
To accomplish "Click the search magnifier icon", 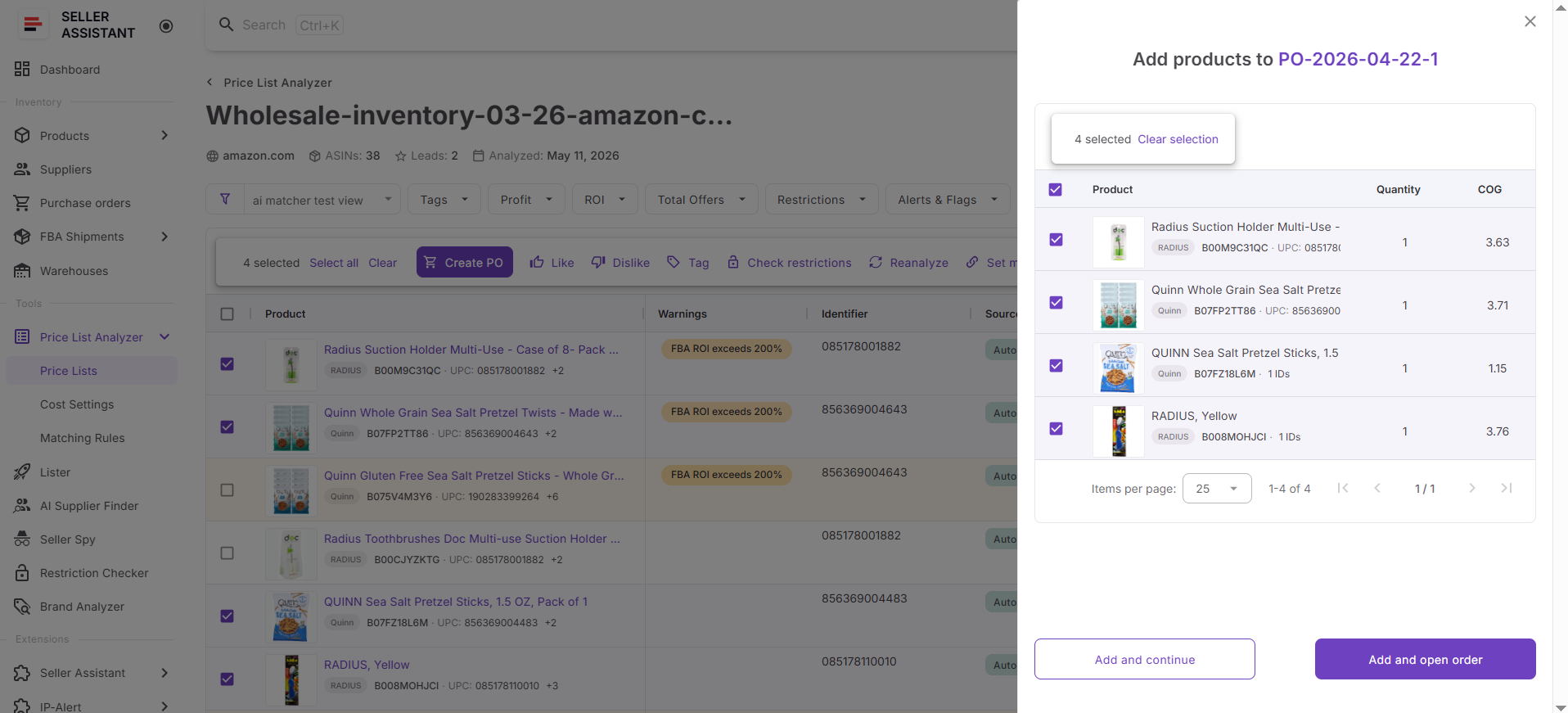I will pos(227,25).
